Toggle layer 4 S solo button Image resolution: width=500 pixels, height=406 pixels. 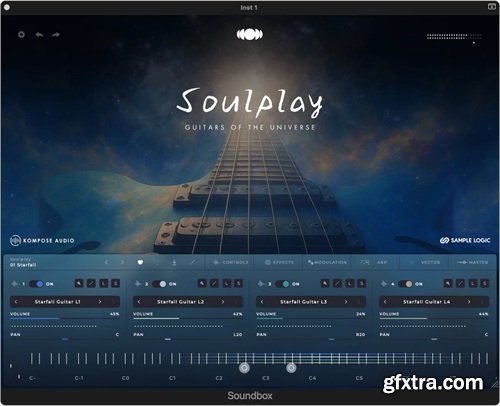[x=485, y=283]
